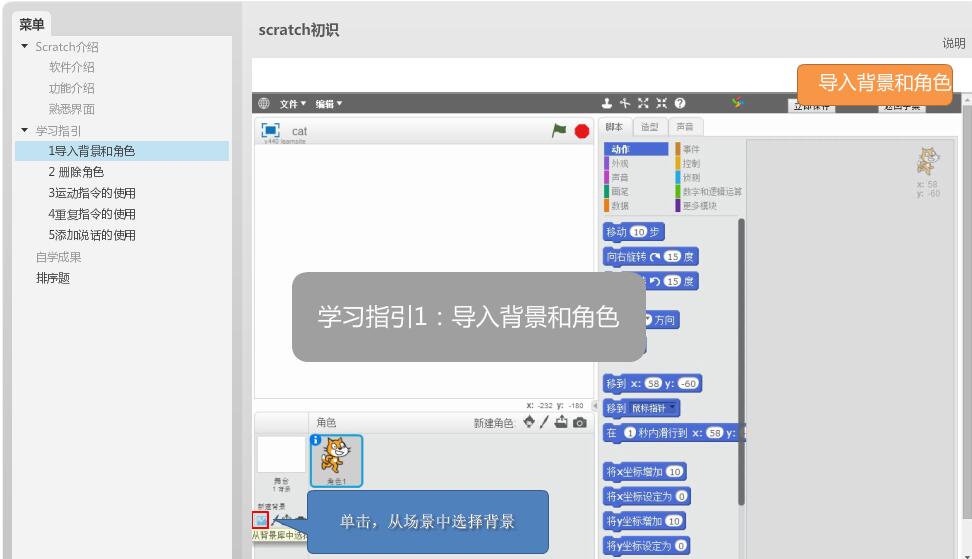Switch to the 声音 tab

[685, 126]
